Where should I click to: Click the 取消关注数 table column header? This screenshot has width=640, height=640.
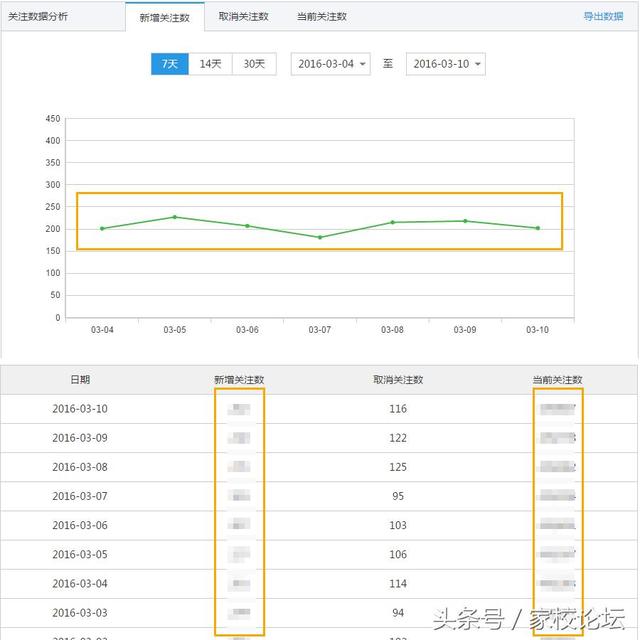click(398, 380)
